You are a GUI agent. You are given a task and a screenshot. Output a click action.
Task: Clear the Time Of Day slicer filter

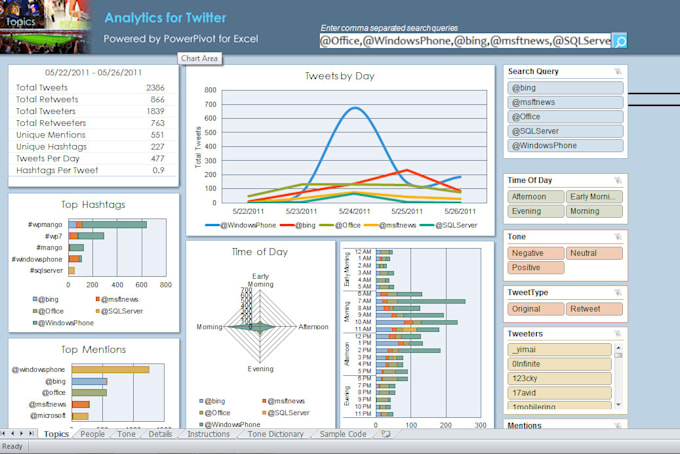618,180
